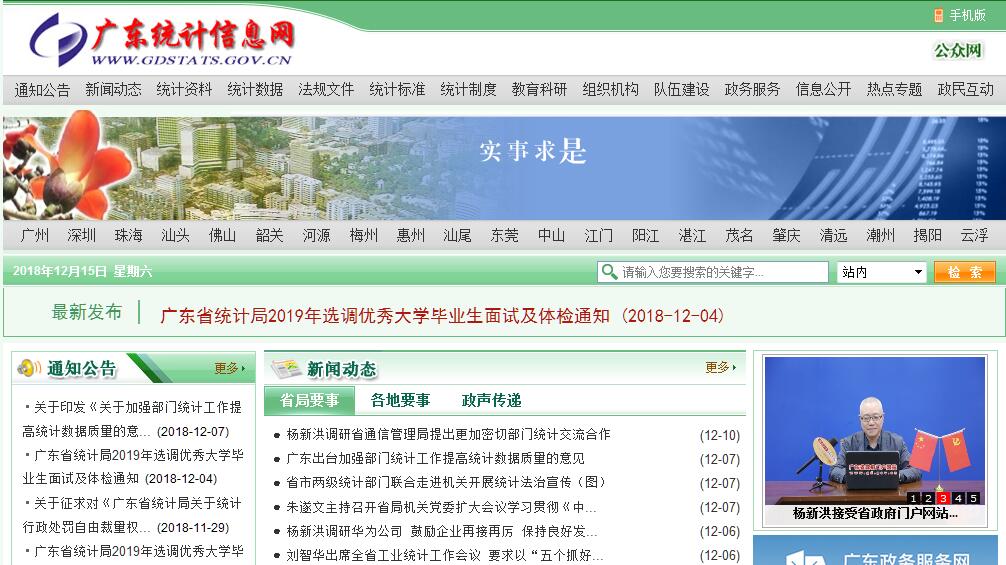Open news 朱遂文主持召开省局机关党委
Viewport: 1006px width, 565px height.
(441, 507)
